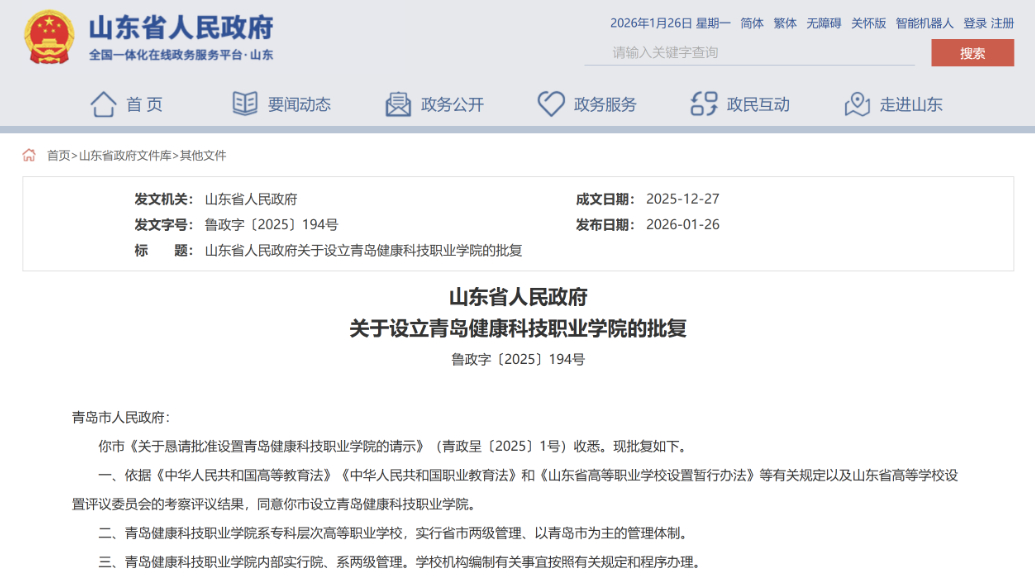Click the 走进山东 location pin icon
Screen dimensions: 1035x582
[x=856, y=103]
